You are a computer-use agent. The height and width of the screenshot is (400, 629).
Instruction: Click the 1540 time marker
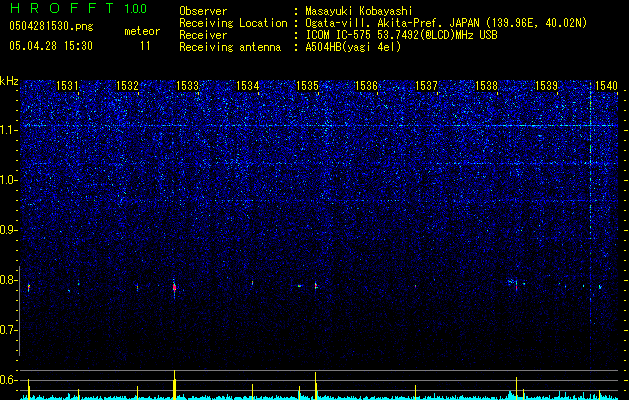(x=606, y=85)
